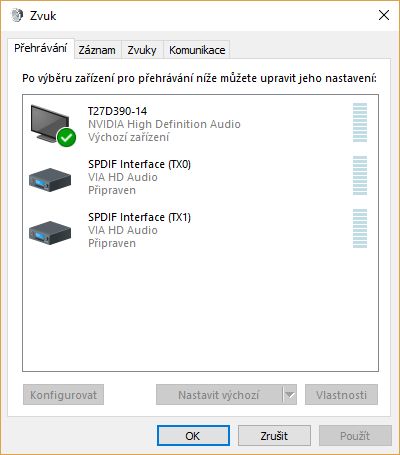The image size is (400, 455).
Task: Click the level meter beside SPDIF Interface (TX0)
Action: (360, 175)
